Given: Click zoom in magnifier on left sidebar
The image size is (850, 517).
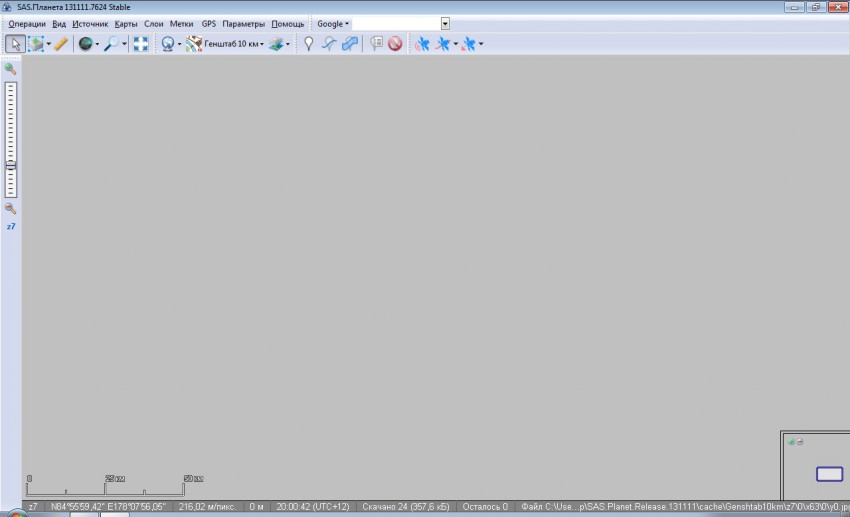Looking at the screenshot, I should (10, 69).
